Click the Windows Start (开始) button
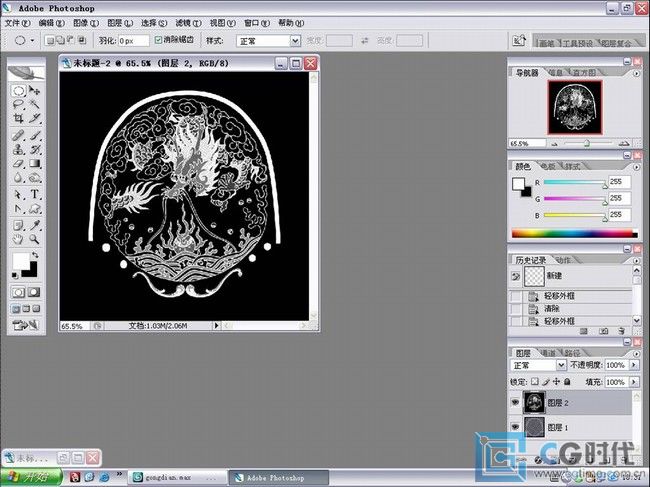 tap(31, 477)
